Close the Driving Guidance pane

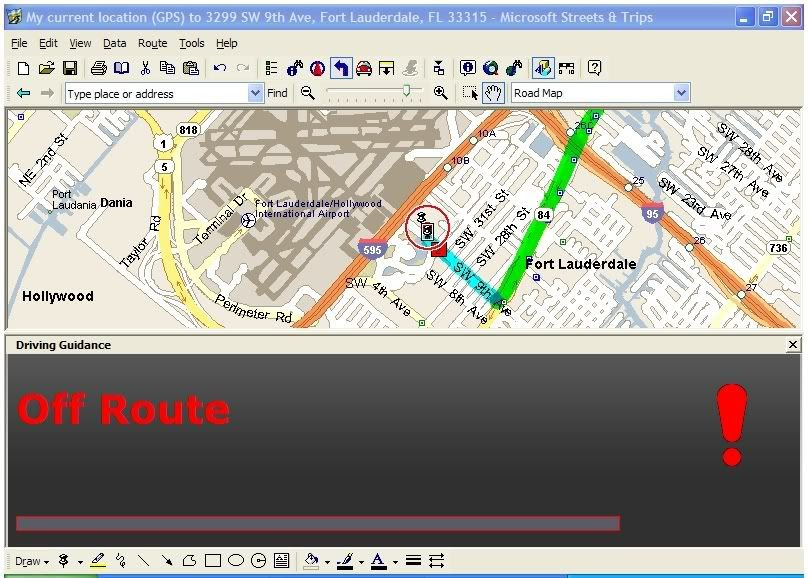pos(793,345)
